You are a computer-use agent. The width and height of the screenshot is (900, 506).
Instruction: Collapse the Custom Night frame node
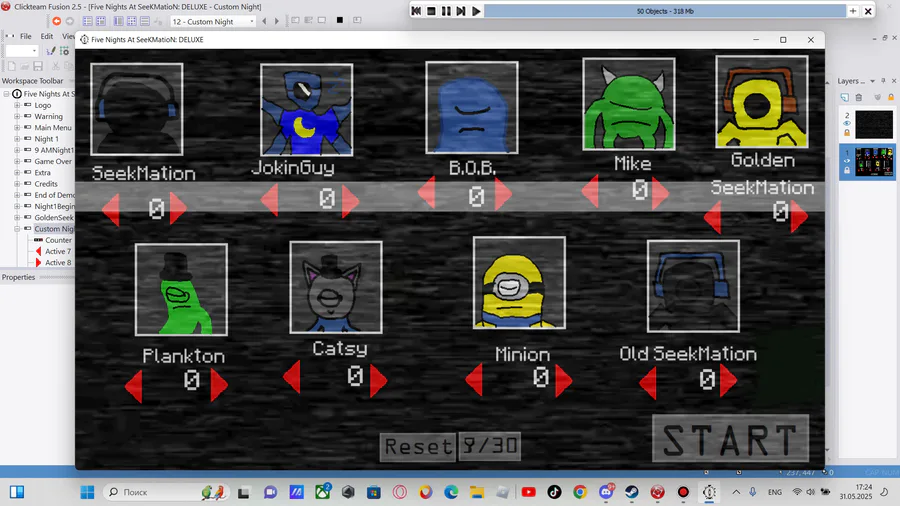point(17,228)
